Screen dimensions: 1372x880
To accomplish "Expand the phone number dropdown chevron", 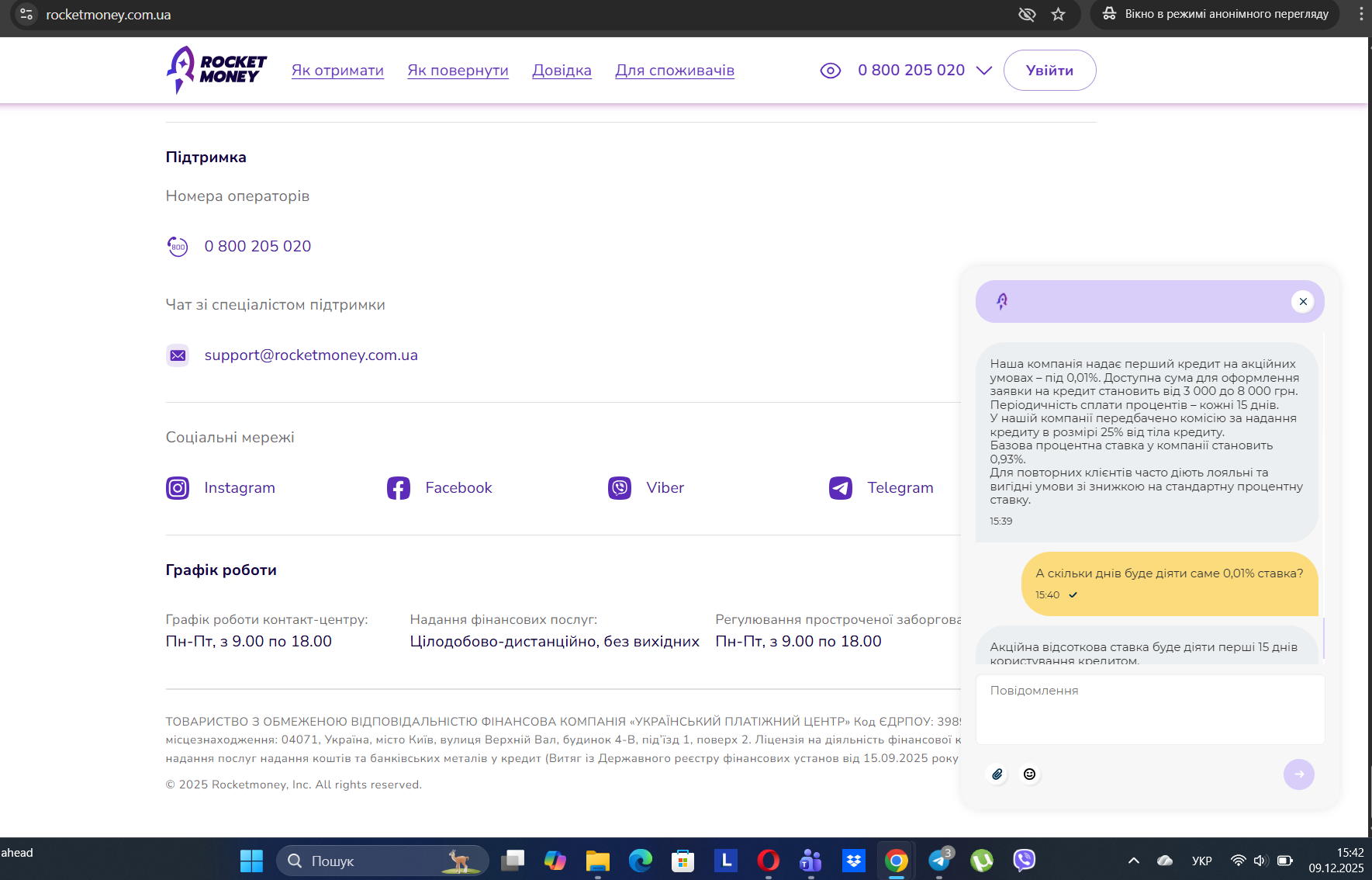I will (984, 71).
